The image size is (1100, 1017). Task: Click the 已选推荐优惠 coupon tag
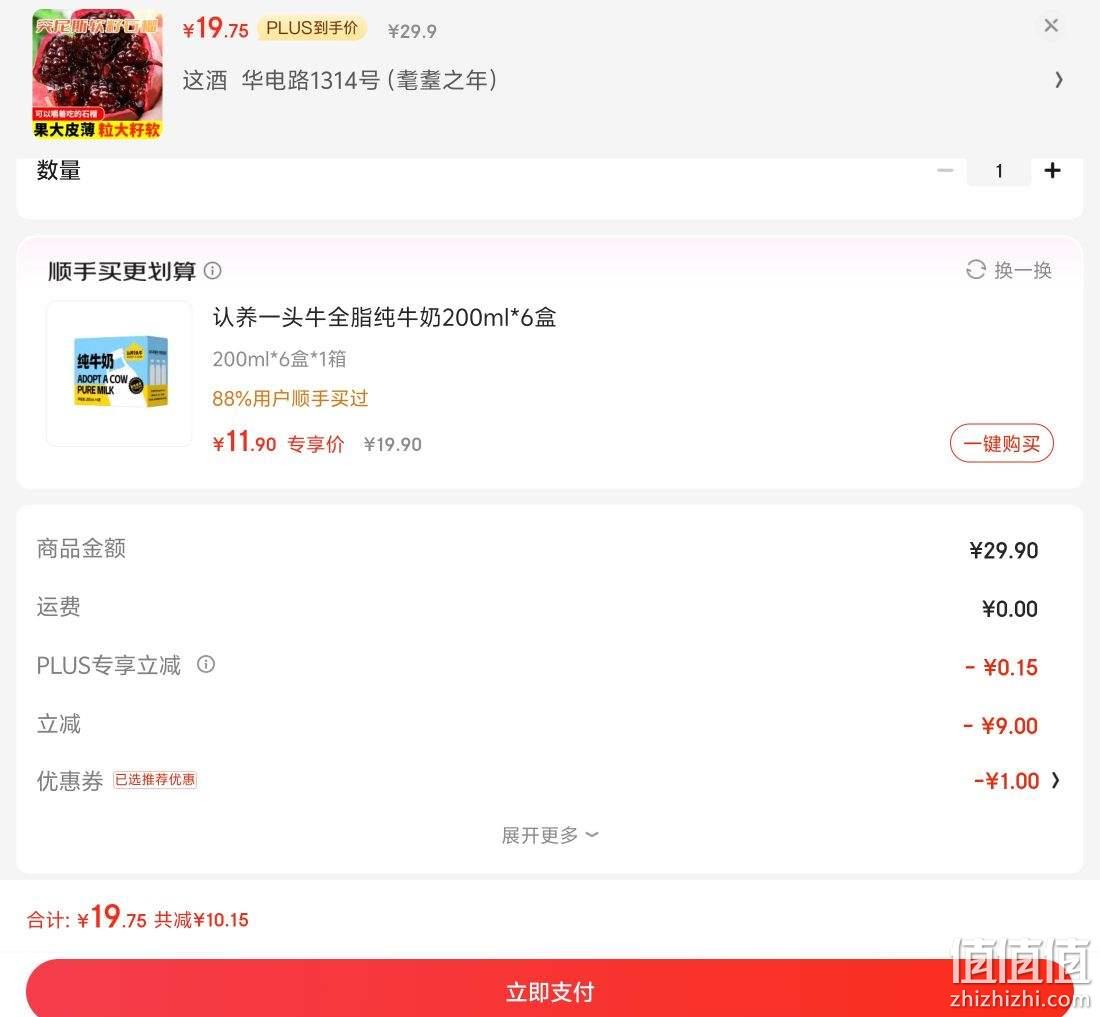(x=155, y=780)
